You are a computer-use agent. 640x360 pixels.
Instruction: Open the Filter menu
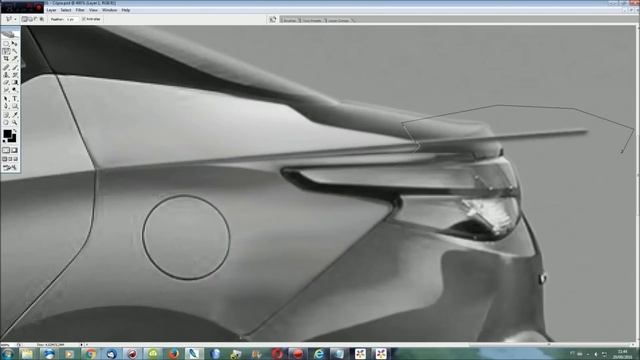coord(80,10)
